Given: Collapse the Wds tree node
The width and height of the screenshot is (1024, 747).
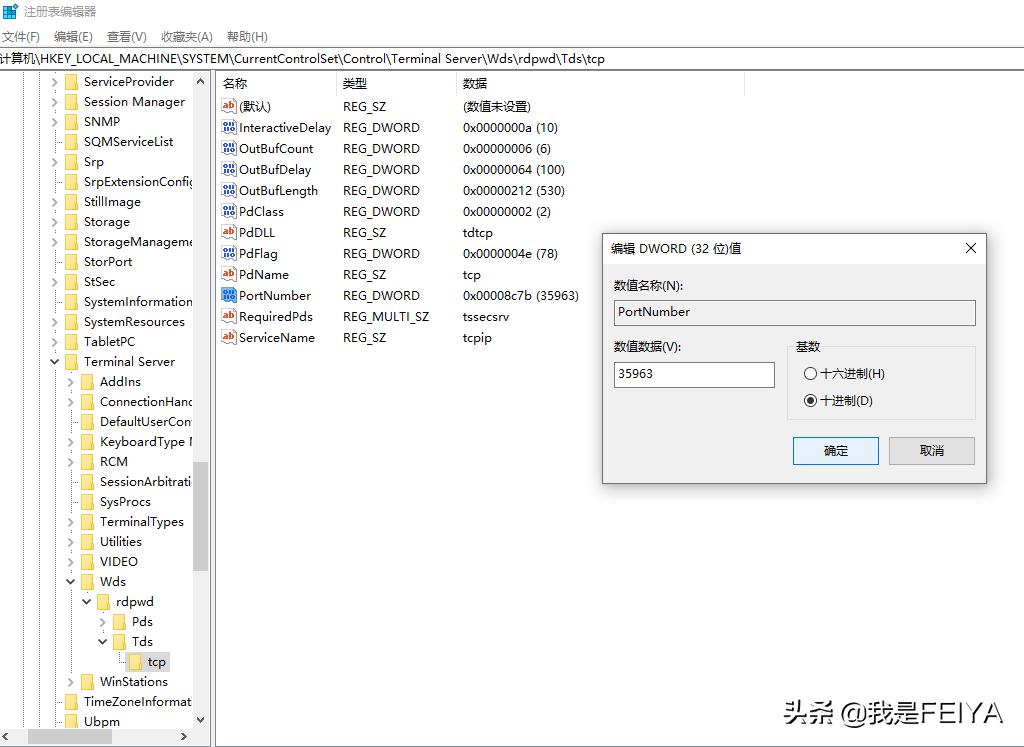Looking at the screenshot, I should (71, 581).
